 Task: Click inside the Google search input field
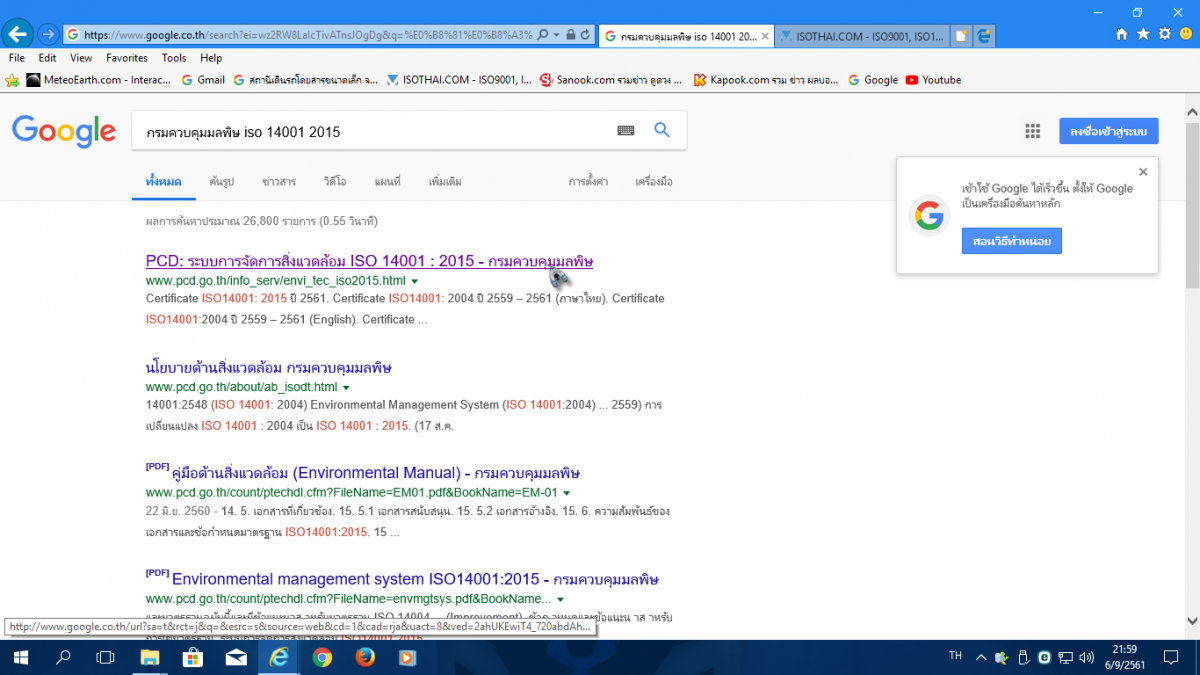pos(375,131)
